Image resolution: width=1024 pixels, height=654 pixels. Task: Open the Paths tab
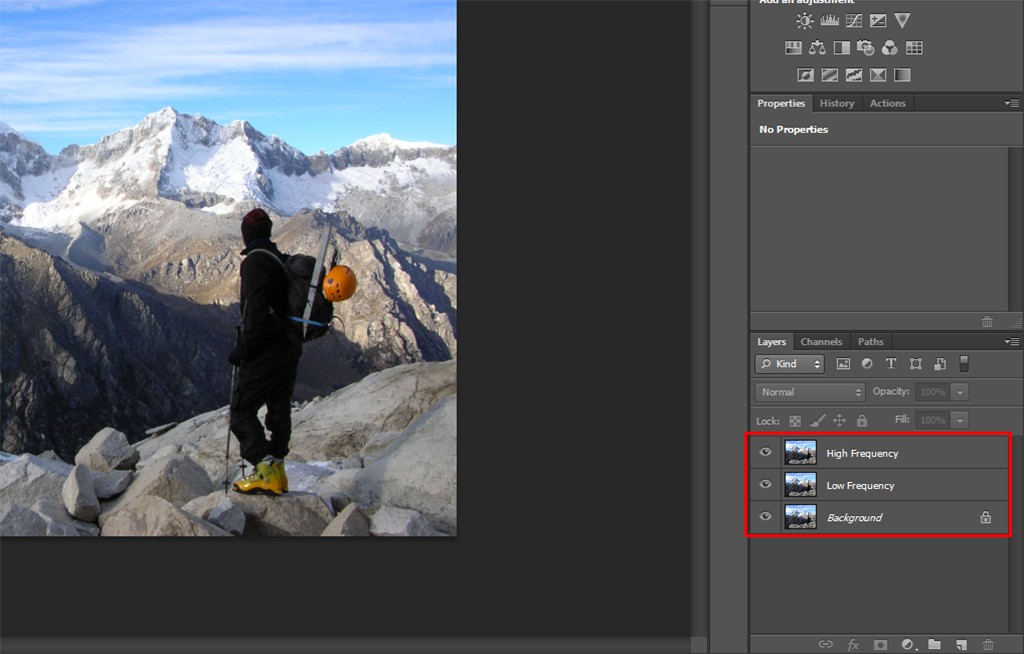(x=871, y=342)
